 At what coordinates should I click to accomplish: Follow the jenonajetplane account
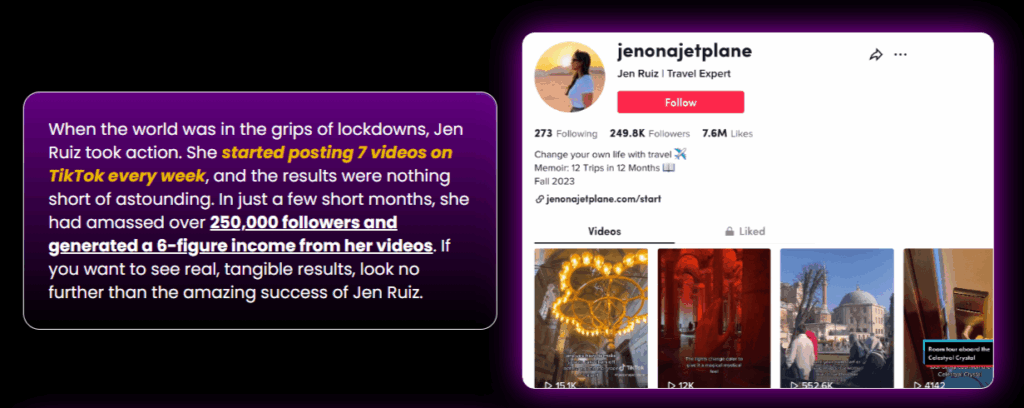coord(680,102)
